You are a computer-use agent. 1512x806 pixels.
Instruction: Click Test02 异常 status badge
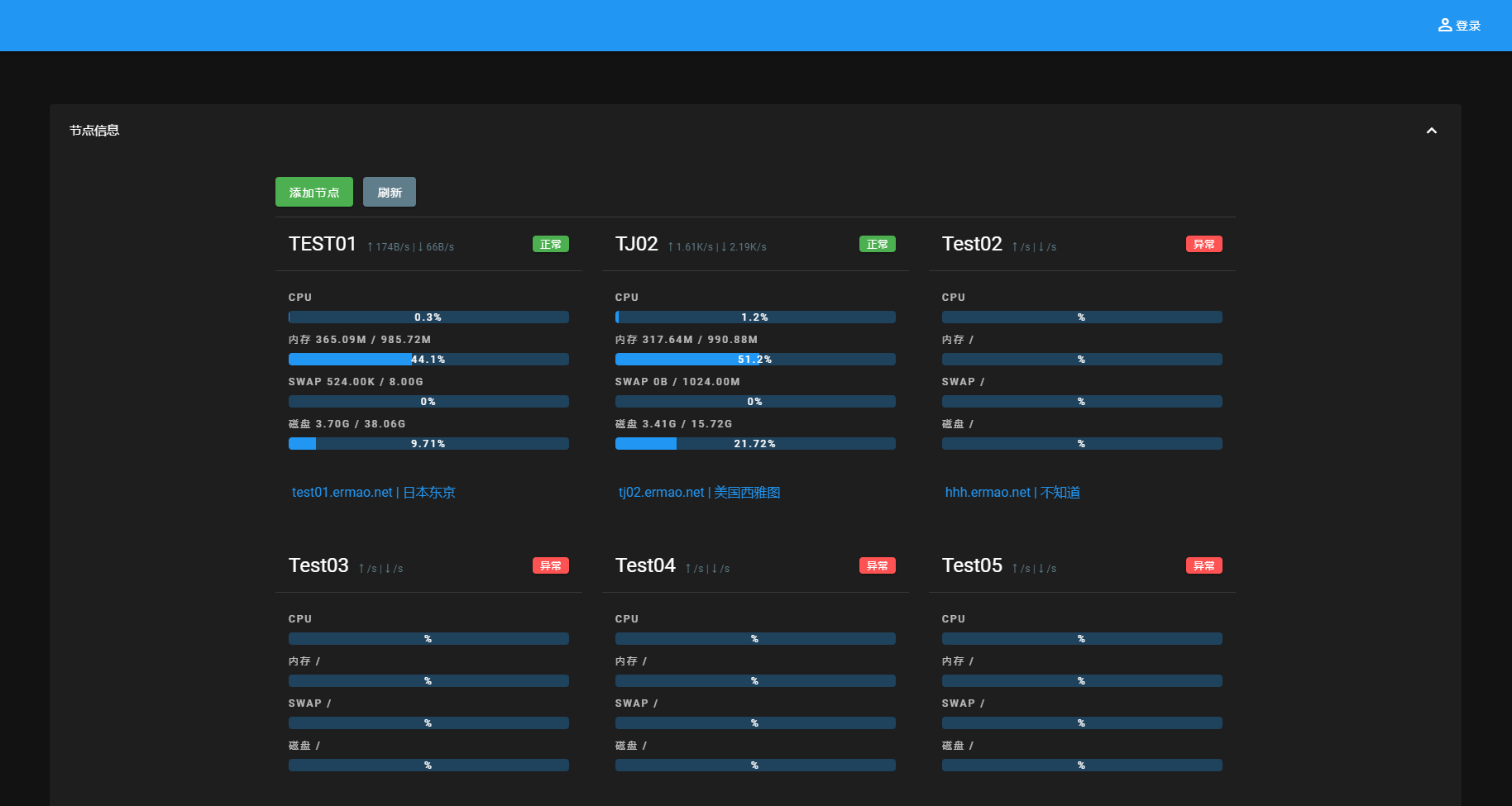tap(1204, 244)
